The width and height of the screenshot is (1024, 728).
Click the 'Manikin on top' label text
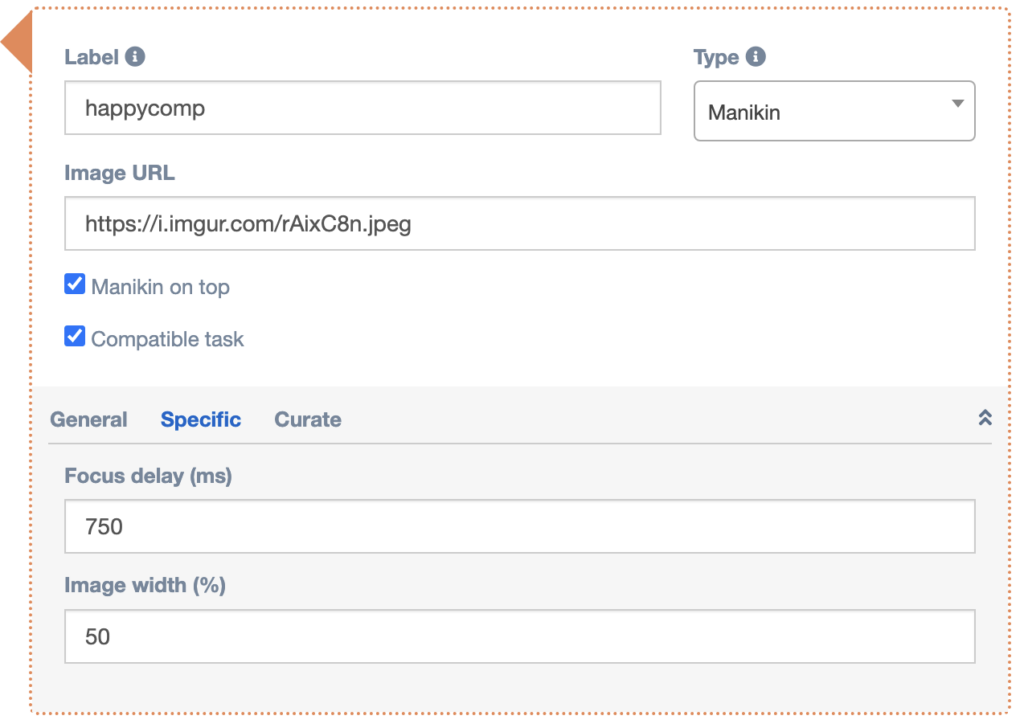point(160,287)
